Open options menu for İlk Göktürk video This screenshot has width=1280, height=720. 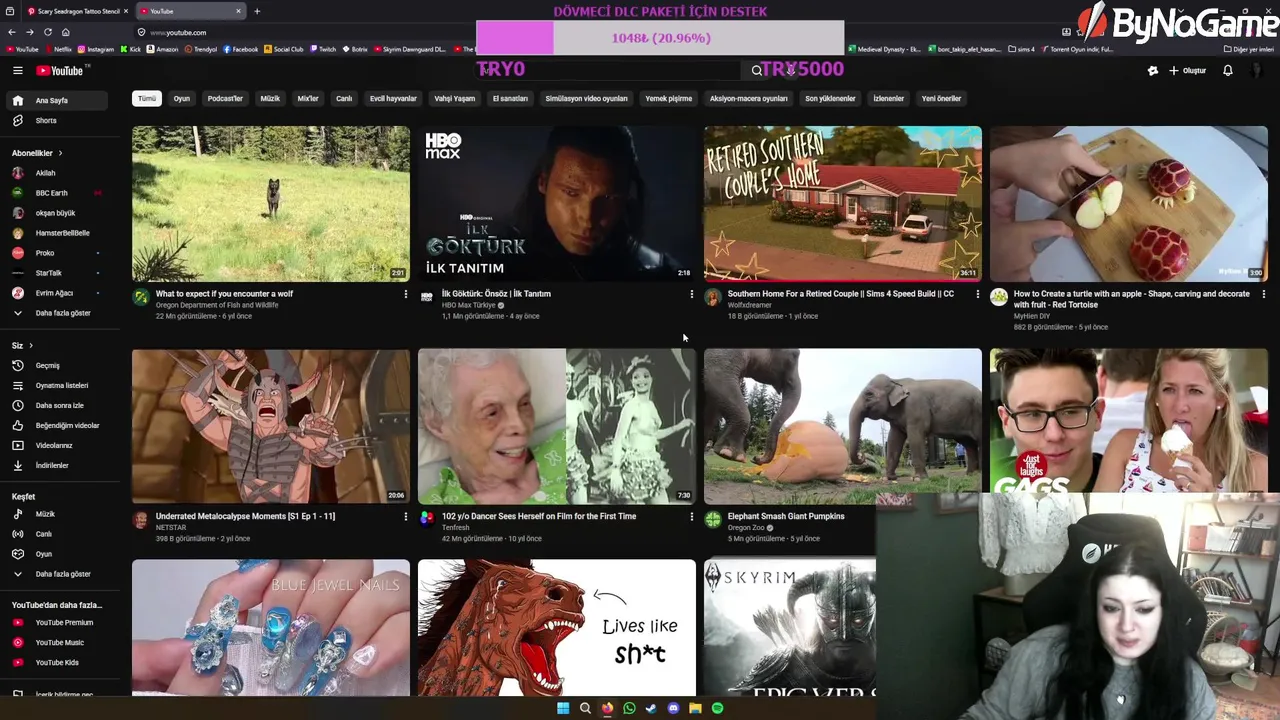click(x=691, y=294)
